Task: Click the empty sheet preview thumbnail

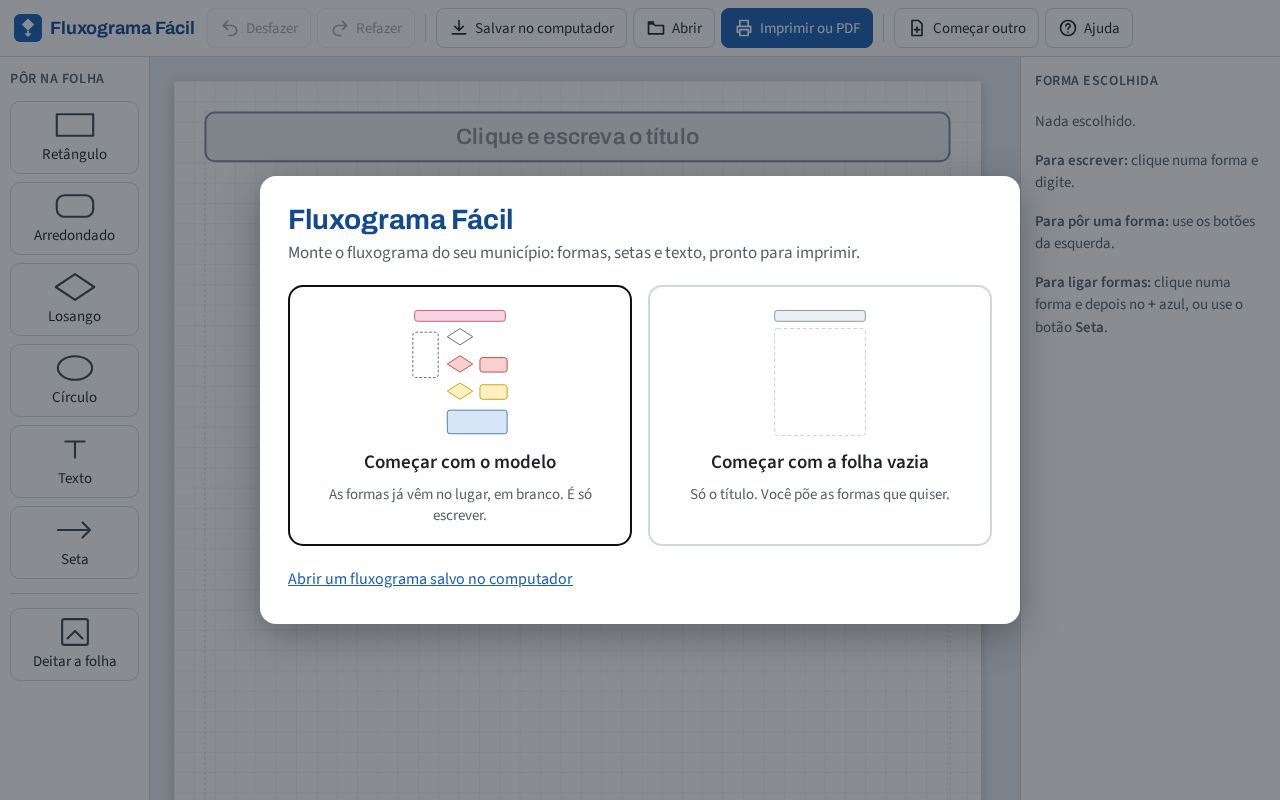Action: 820,372
